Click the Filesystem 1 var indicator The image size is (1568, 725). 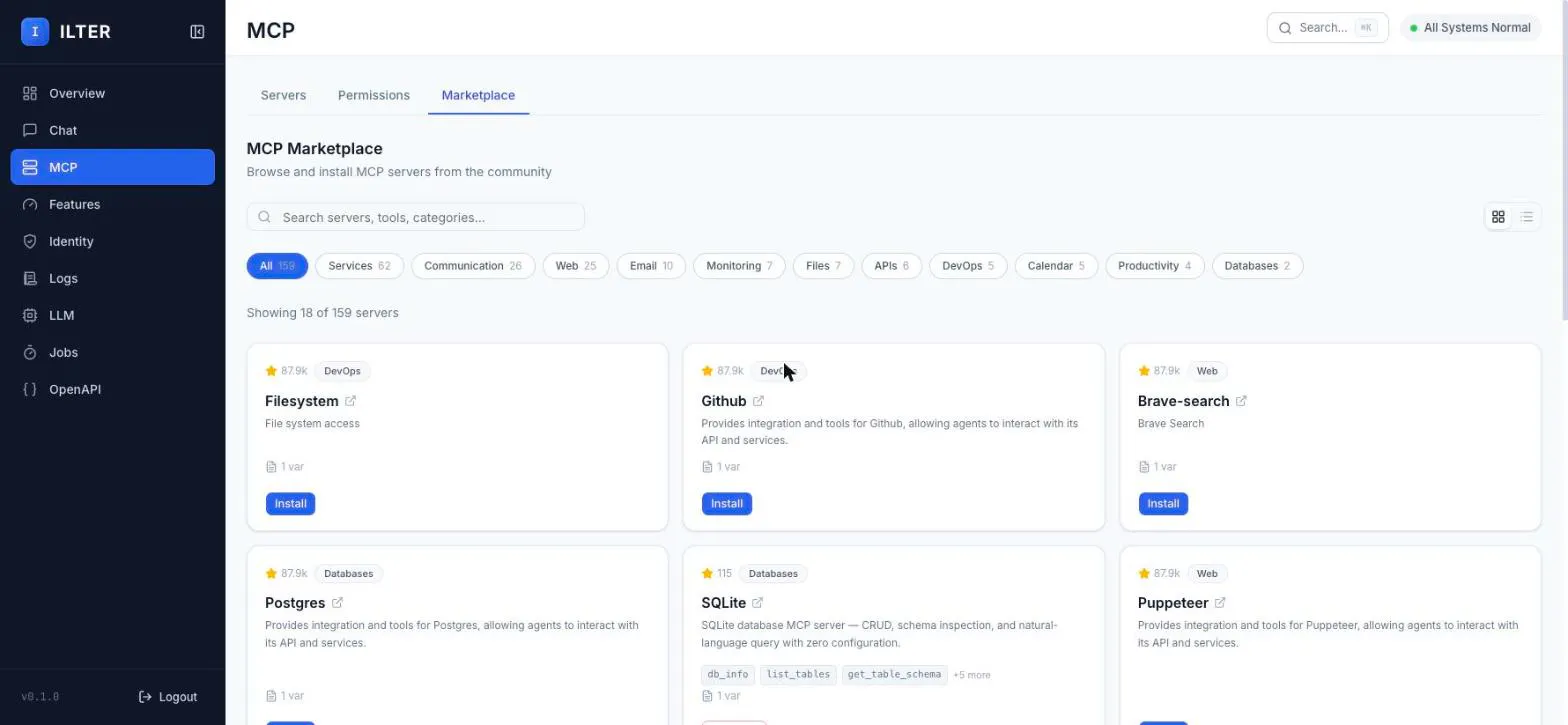[285, 467]
